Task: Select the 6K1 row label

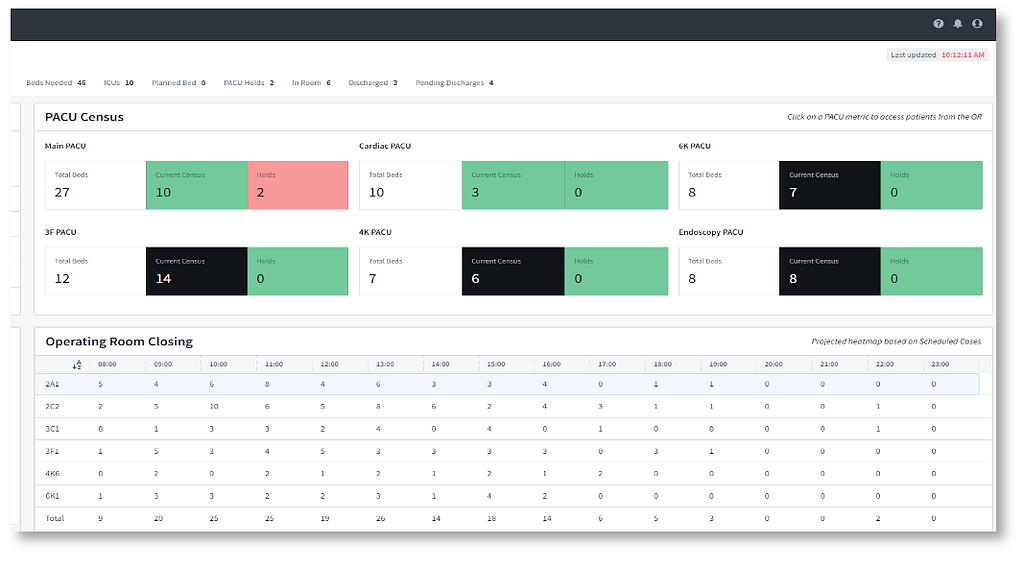Action: coord(52,496)
